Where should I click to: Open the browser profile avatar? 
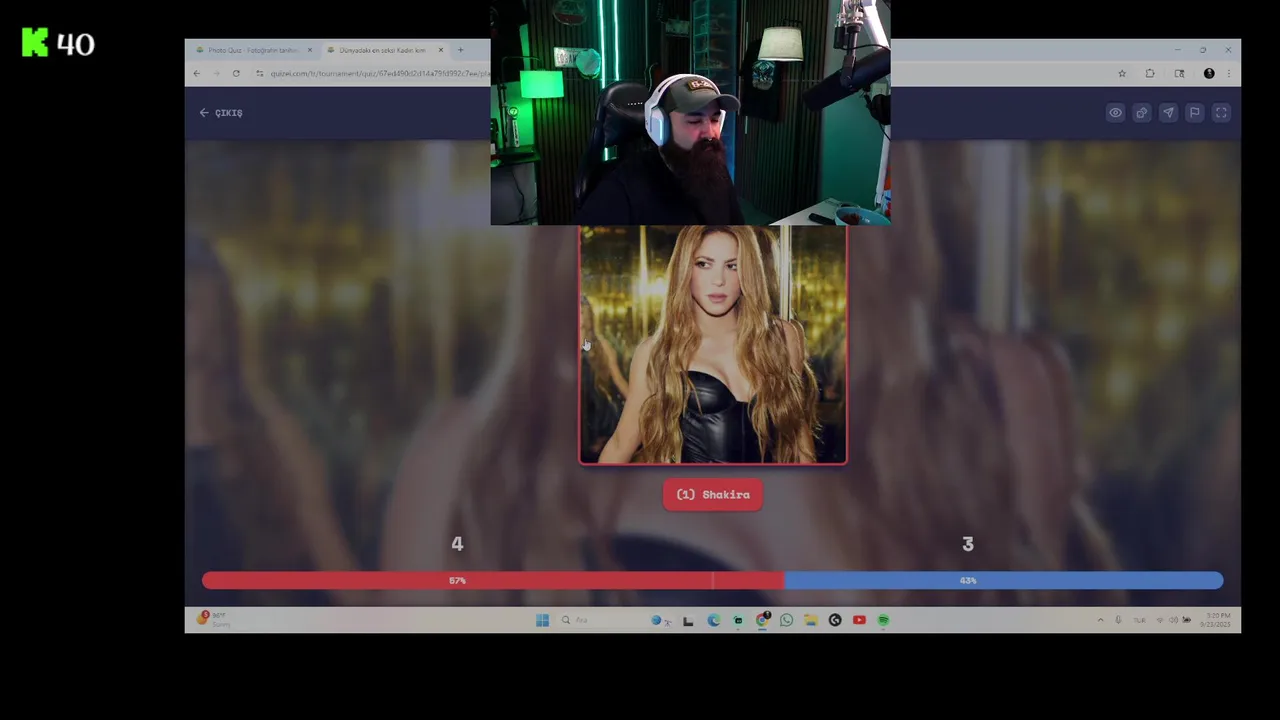click(1209, 73)
